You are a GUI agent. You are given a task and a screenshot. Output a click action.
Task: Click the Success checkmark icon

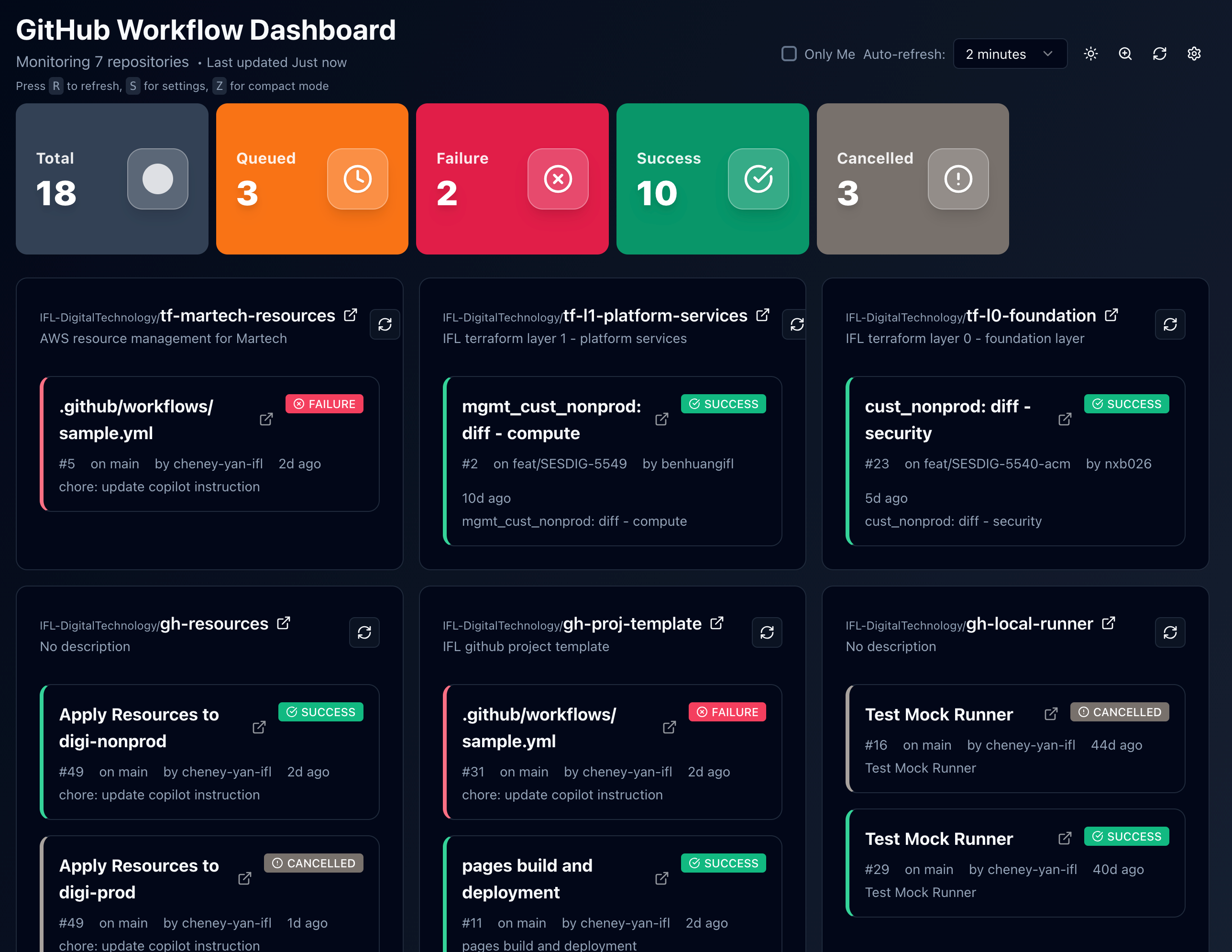[758, 179]
